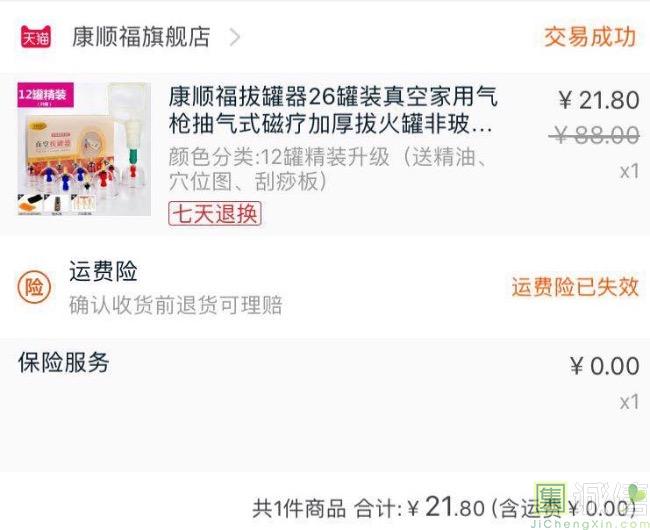This screenshot has width=650, height=530.
Task: Tap the 七天退换 return policy tag
Action: (215, 213)
